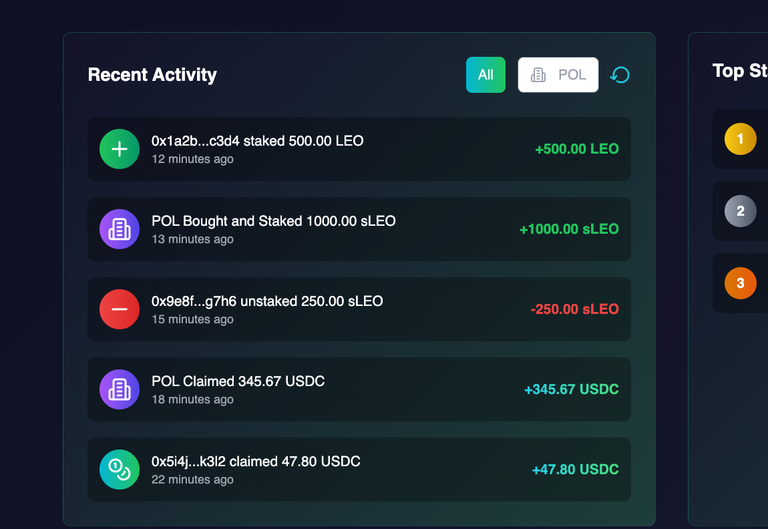768x529 pixels.
Task: Open the 0x1a2b...c3d4 staked 500.00 LEO entry
Action: [x=359, y=149]
